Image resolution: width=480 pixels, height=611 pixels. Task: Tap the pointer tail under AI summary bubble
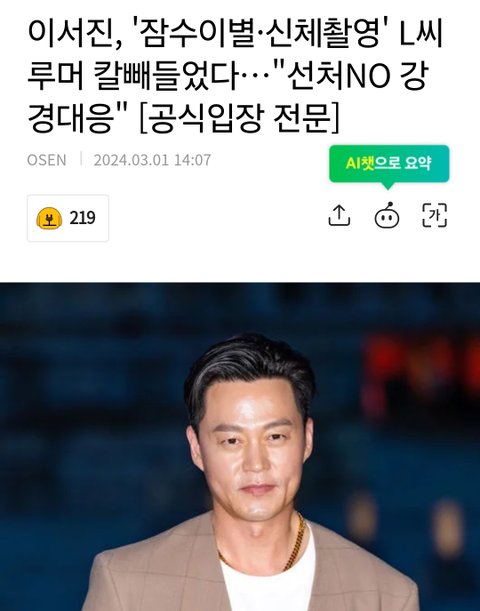(x=387, y=186)
